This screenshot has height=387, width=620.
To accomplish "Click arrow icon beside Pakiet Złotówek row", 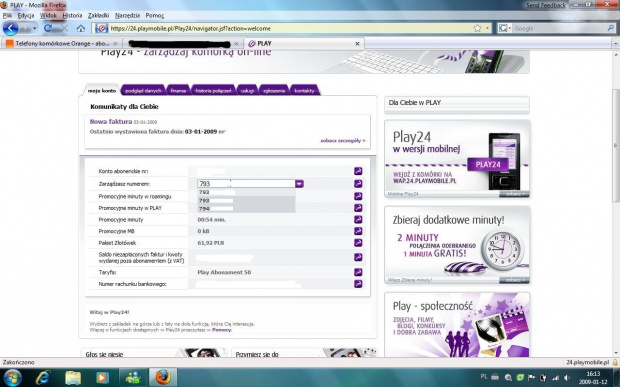I will (x=358, y=243).
